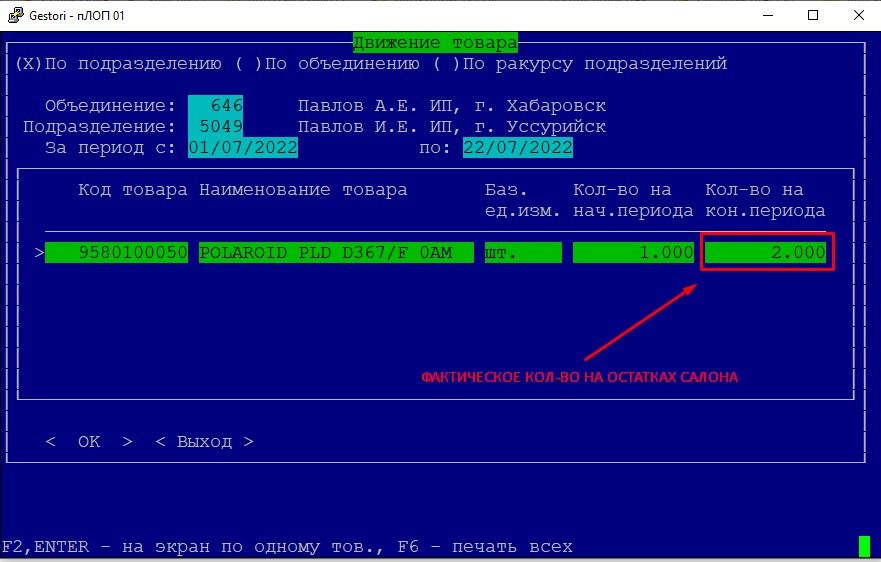Screen dimensions: 881x562
Task: Click the "Баз. ед.изм." column header
Action: pyautogui.click(x=523, y=201)
